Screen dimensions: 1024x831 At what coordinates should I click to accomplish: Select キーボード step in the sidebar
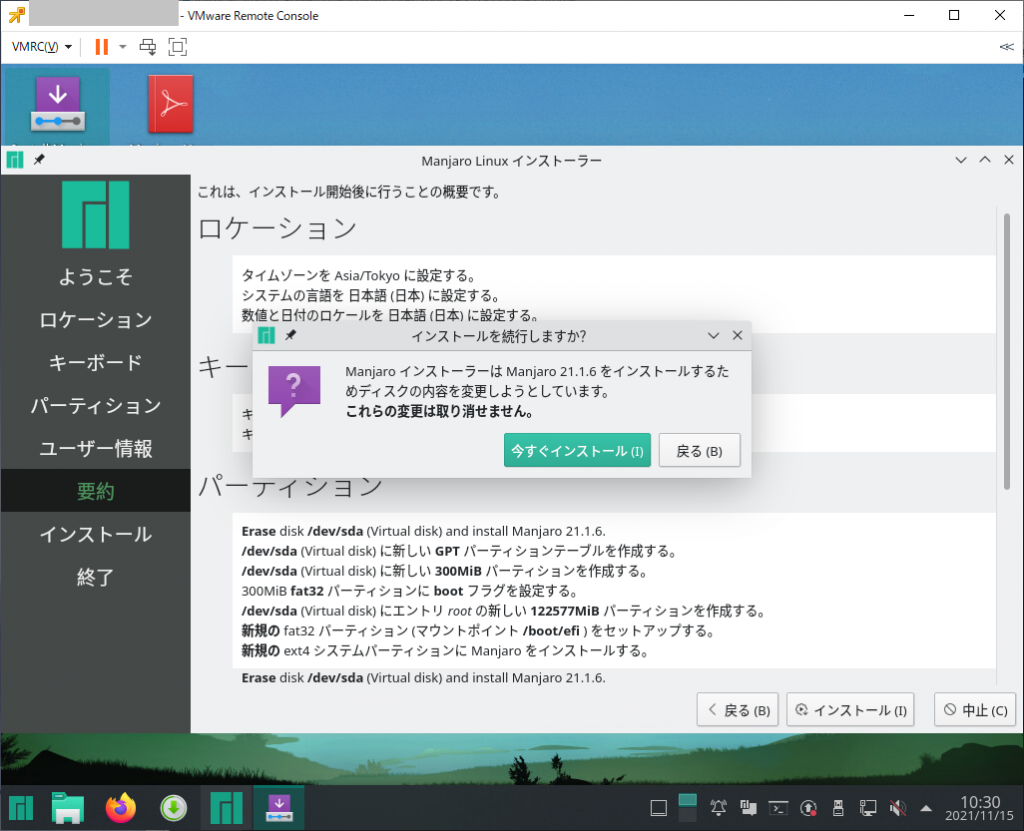tap(95, 363)
